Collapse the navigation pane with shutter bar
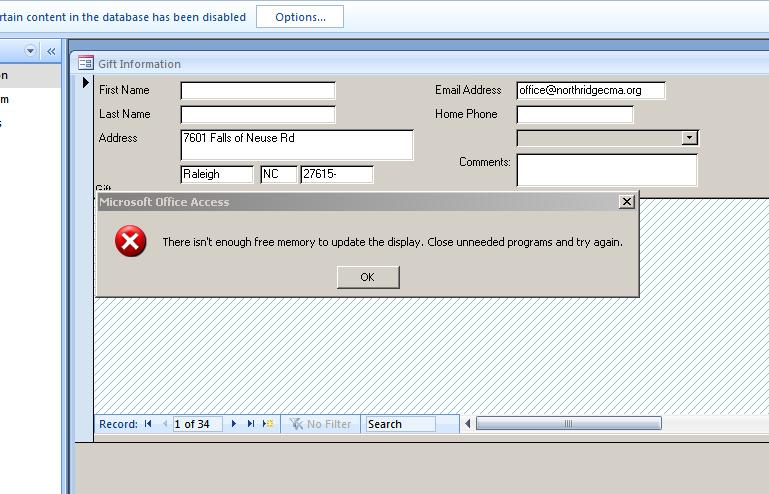This screenshot has height=494, width=769. [50, 51]
